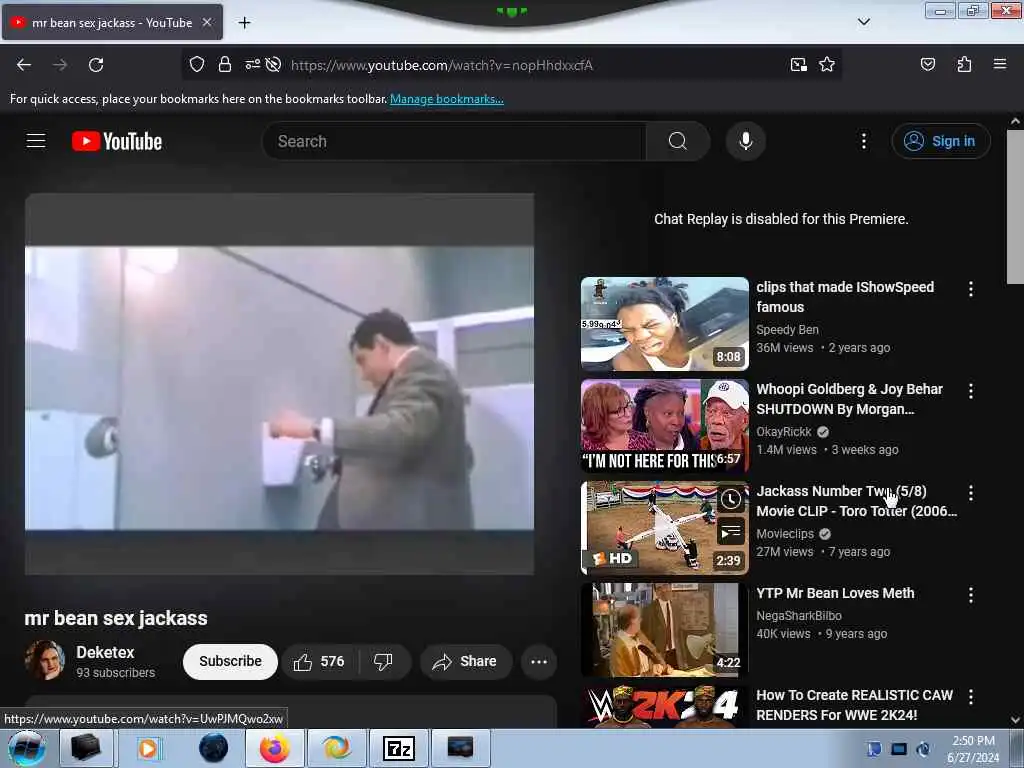Open options for Whoopi Goldberg video
This screenshot has width=1024, height=768.
click(970, 391)
